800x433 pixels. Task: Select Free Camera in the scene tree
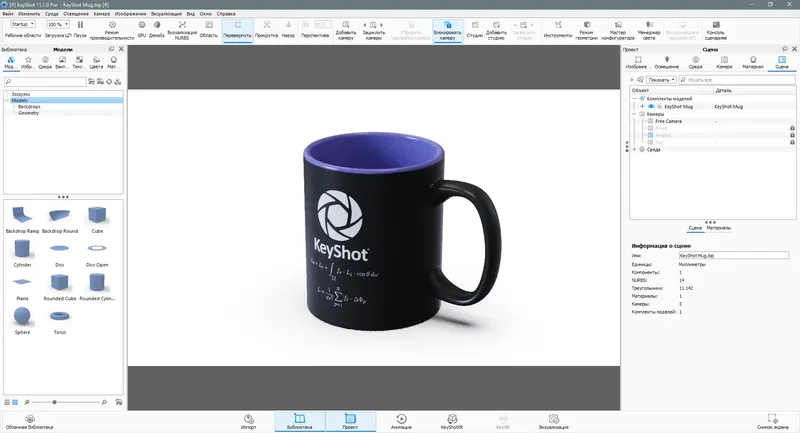tap(668, 121)
